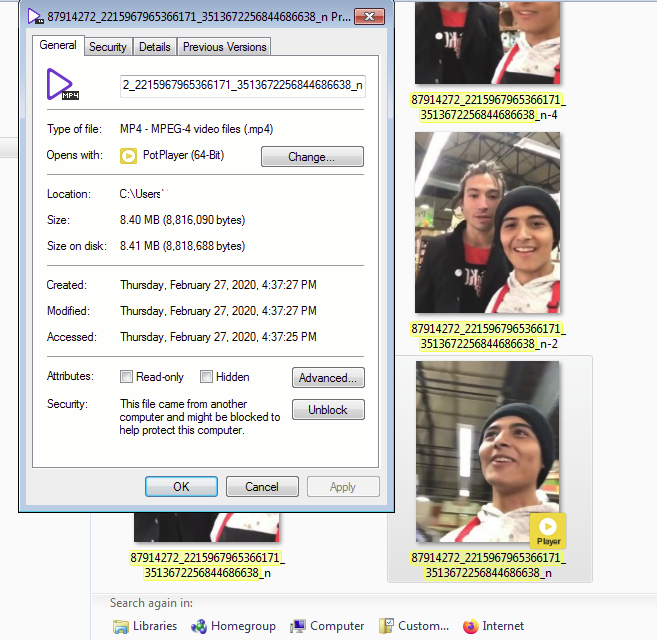Open the Details tab
Image resolution: width=657 pixels, height=640 pixels.
[155, 47]
